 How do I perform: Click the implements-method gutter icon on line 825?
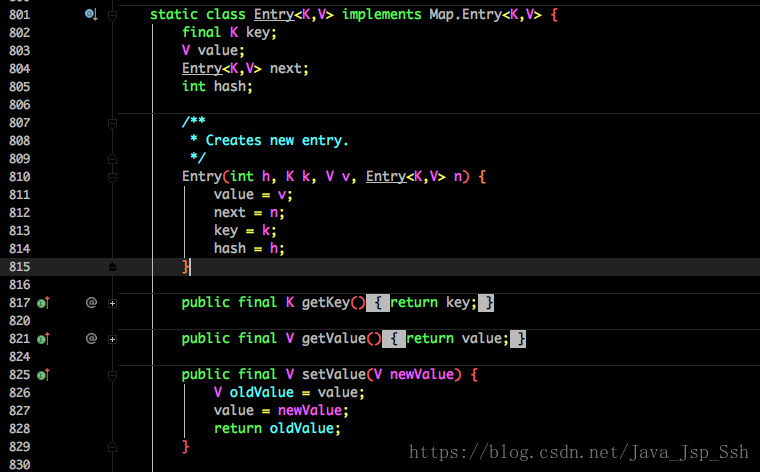44,375
